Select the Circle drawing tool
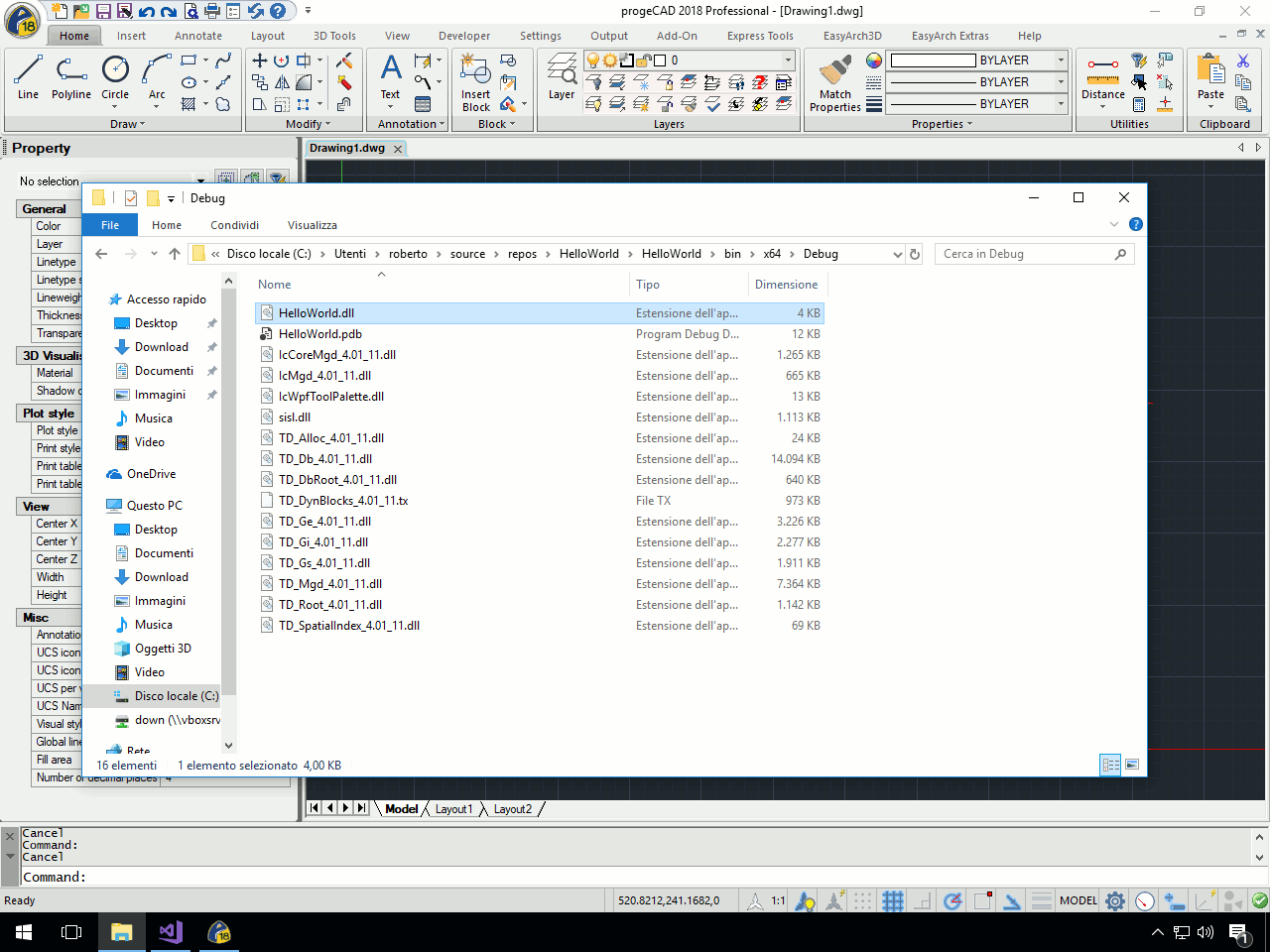1270x952 pixels. (x=115, y=77)
